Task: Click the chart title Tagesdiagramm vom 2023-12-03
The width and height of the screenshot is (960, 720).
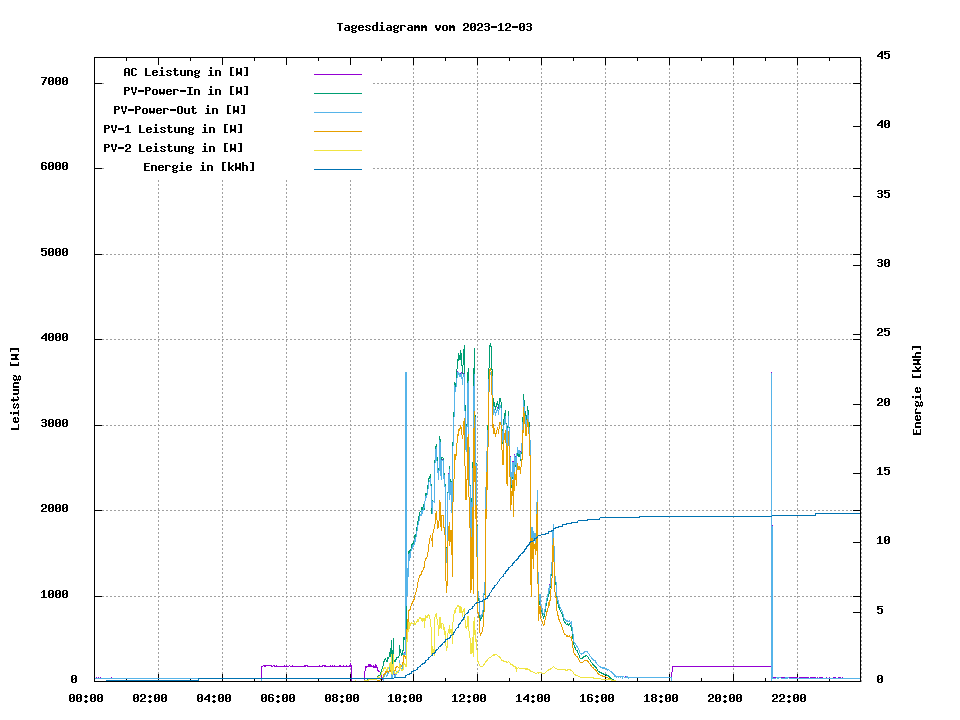Action: click(434, 27)
